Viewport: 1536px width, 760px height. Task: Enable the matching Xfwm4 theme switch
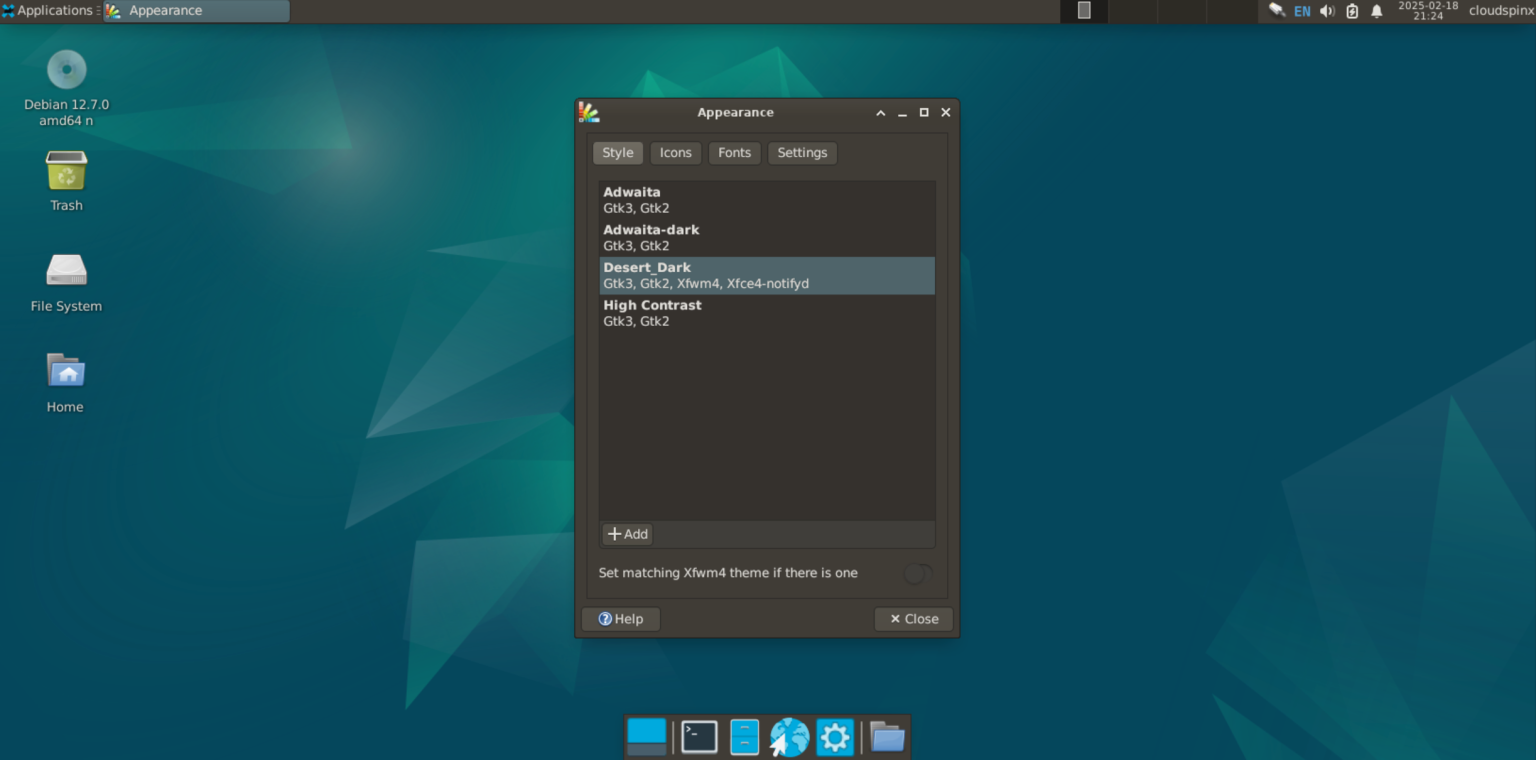click(x=917, y=573)
